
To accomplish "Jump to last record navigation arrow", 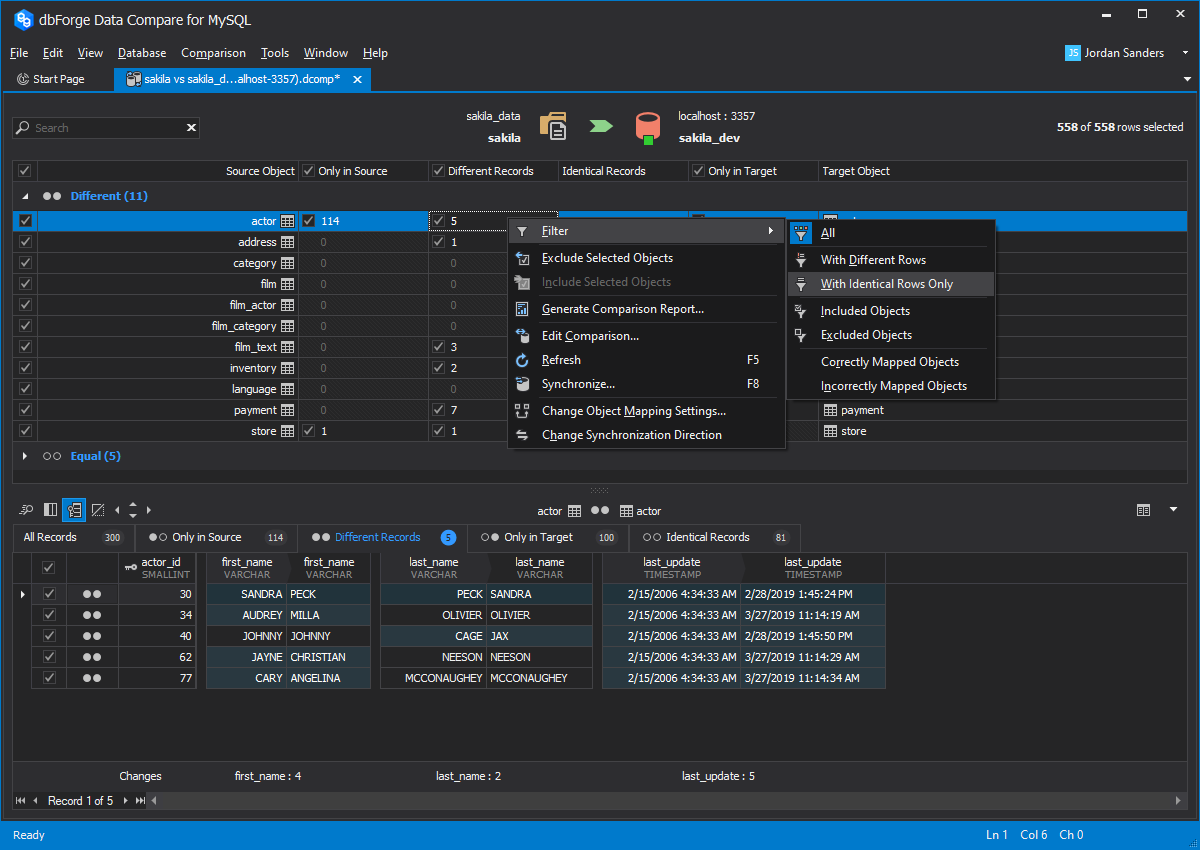I will (x=140, y=800).
